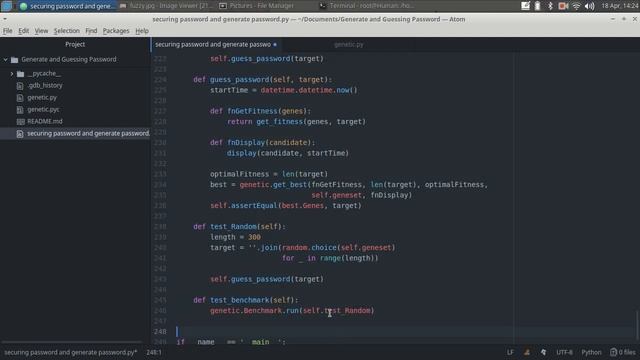This screenshot has height=360, width=640.
Task: Collapse the Generate and Guessing Password project folder
Action: tap(6, 60)
